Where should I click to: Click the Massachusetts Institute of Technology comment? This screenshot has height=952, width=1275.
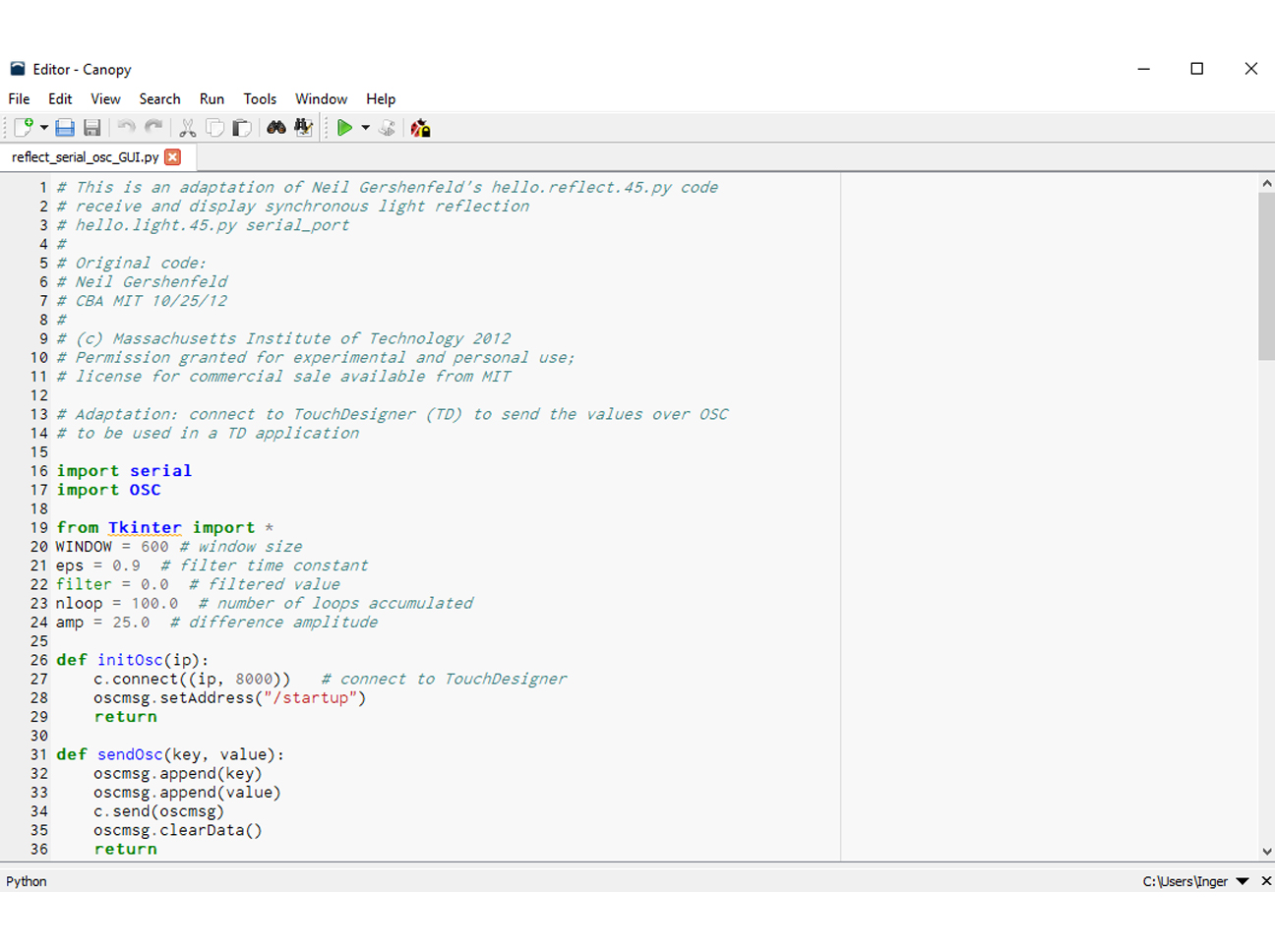coord(283,339)
